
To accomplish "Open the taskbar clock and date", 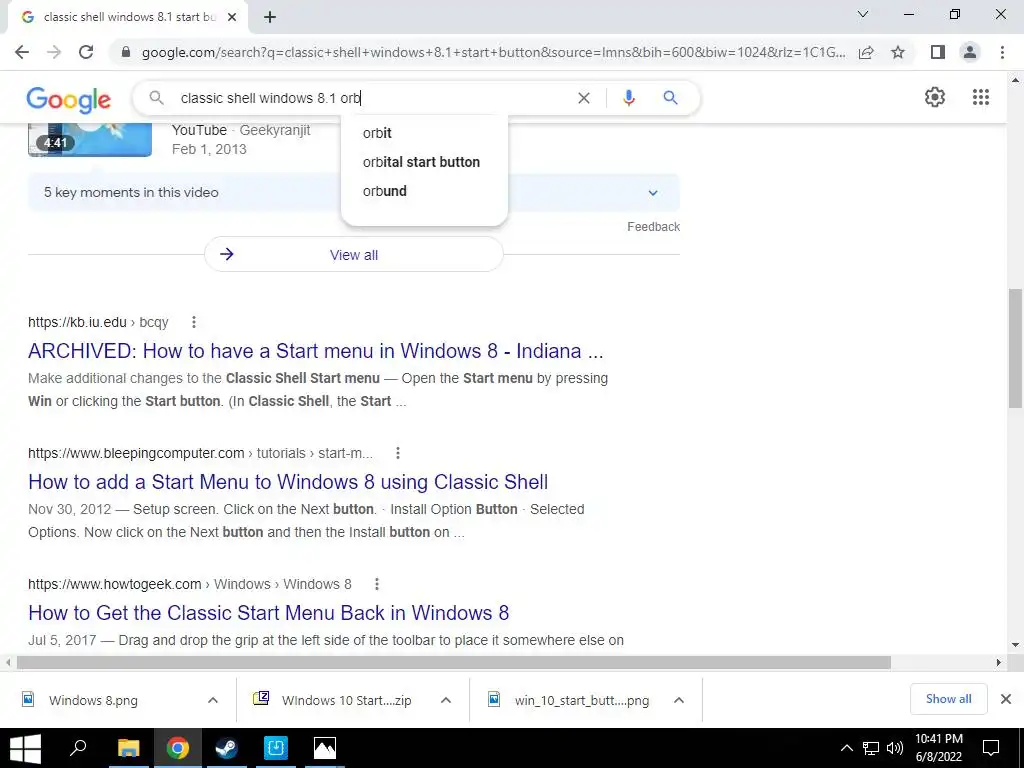I will coord(938,748).
